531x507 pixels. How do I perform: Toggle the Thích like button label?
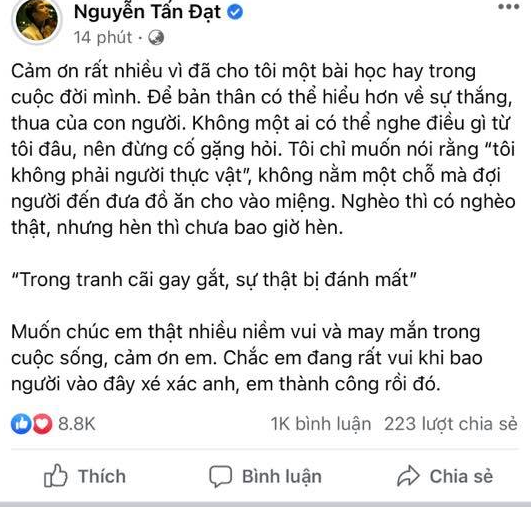[x=102, y=476]
